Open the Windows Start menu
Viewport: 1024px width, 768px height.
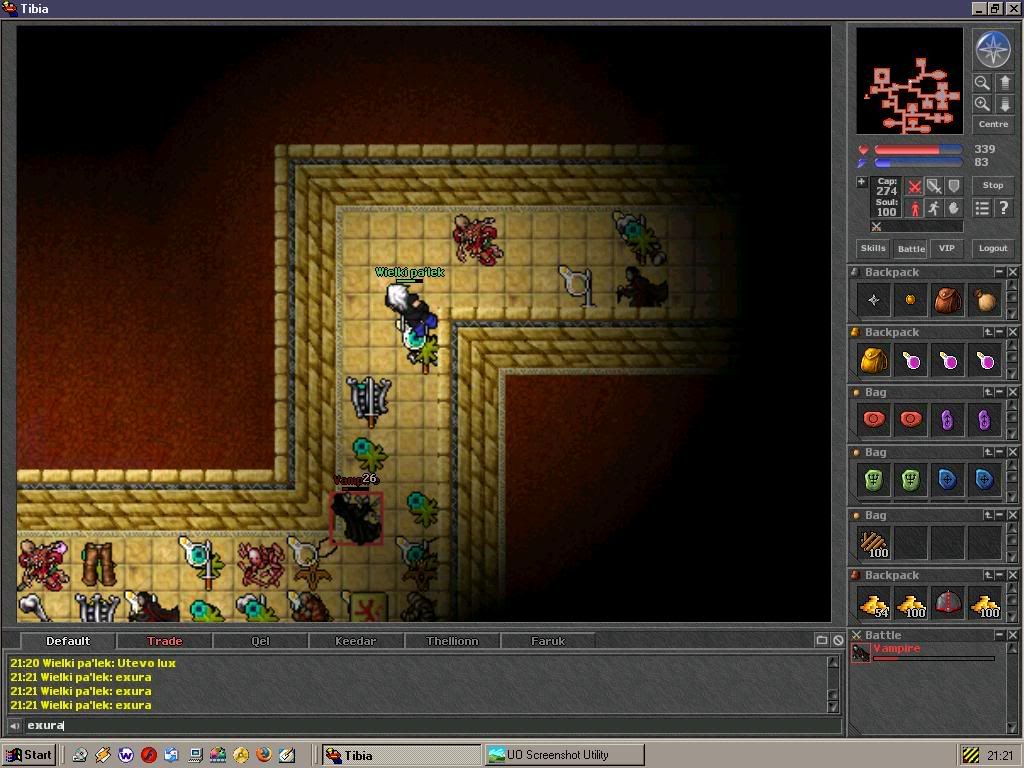pos(28,755)
